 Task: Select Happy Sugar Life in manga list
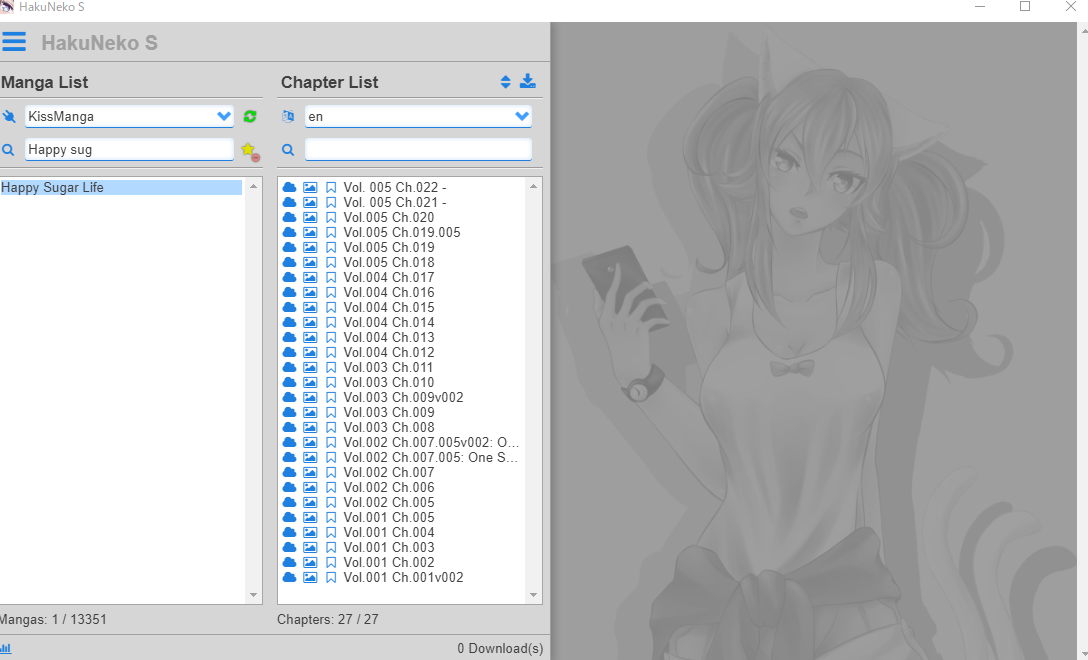point(121,187)
